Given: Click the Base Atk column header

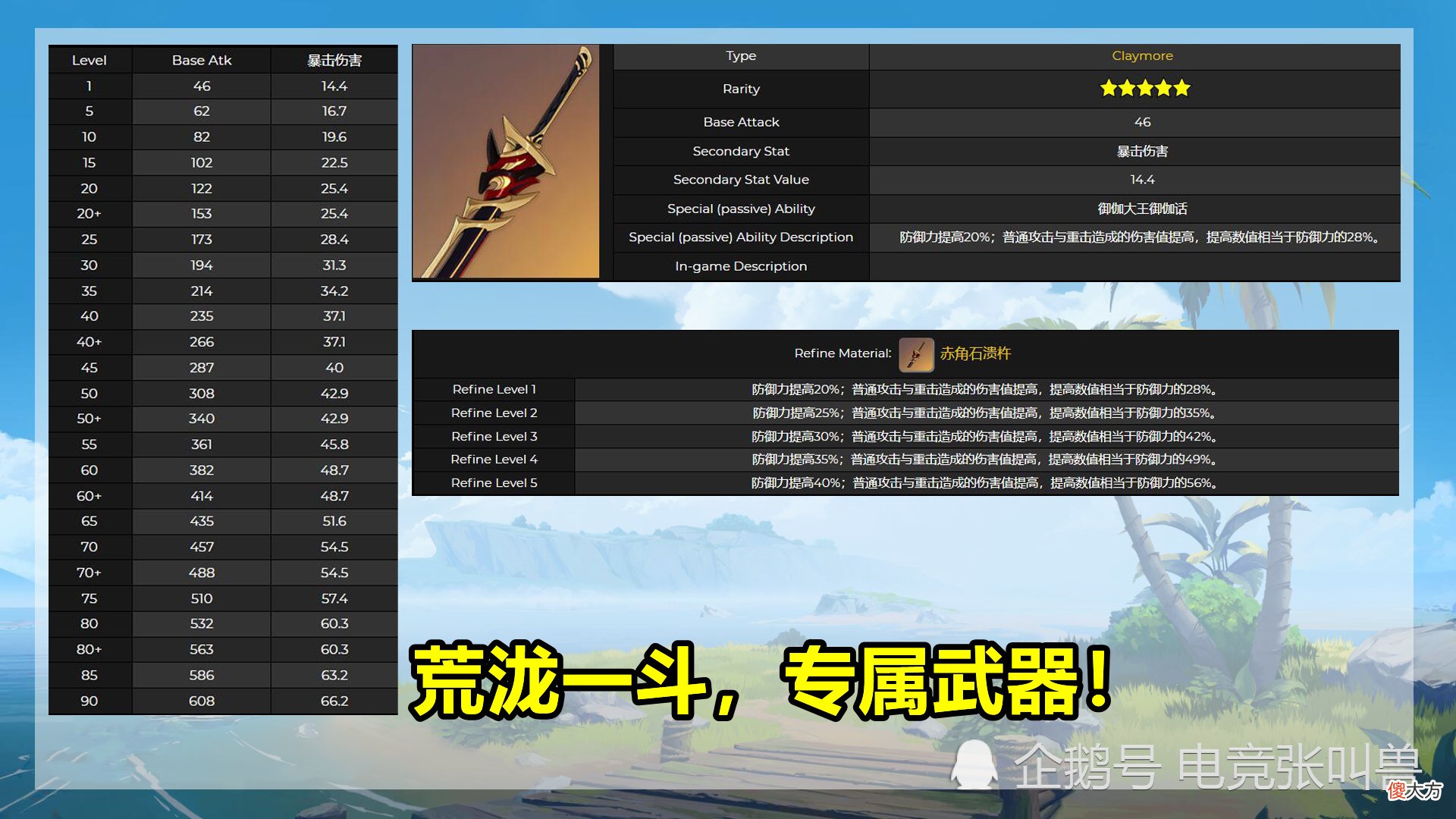Looking at the screenshot, I should tap(202, 61).
